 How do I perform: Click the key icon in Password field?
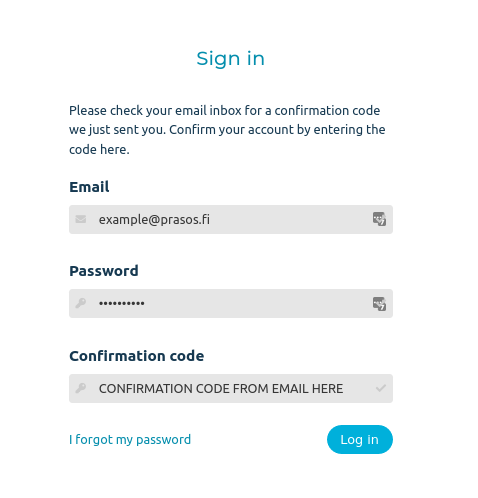pyautogui.click(x=81, y=303)
